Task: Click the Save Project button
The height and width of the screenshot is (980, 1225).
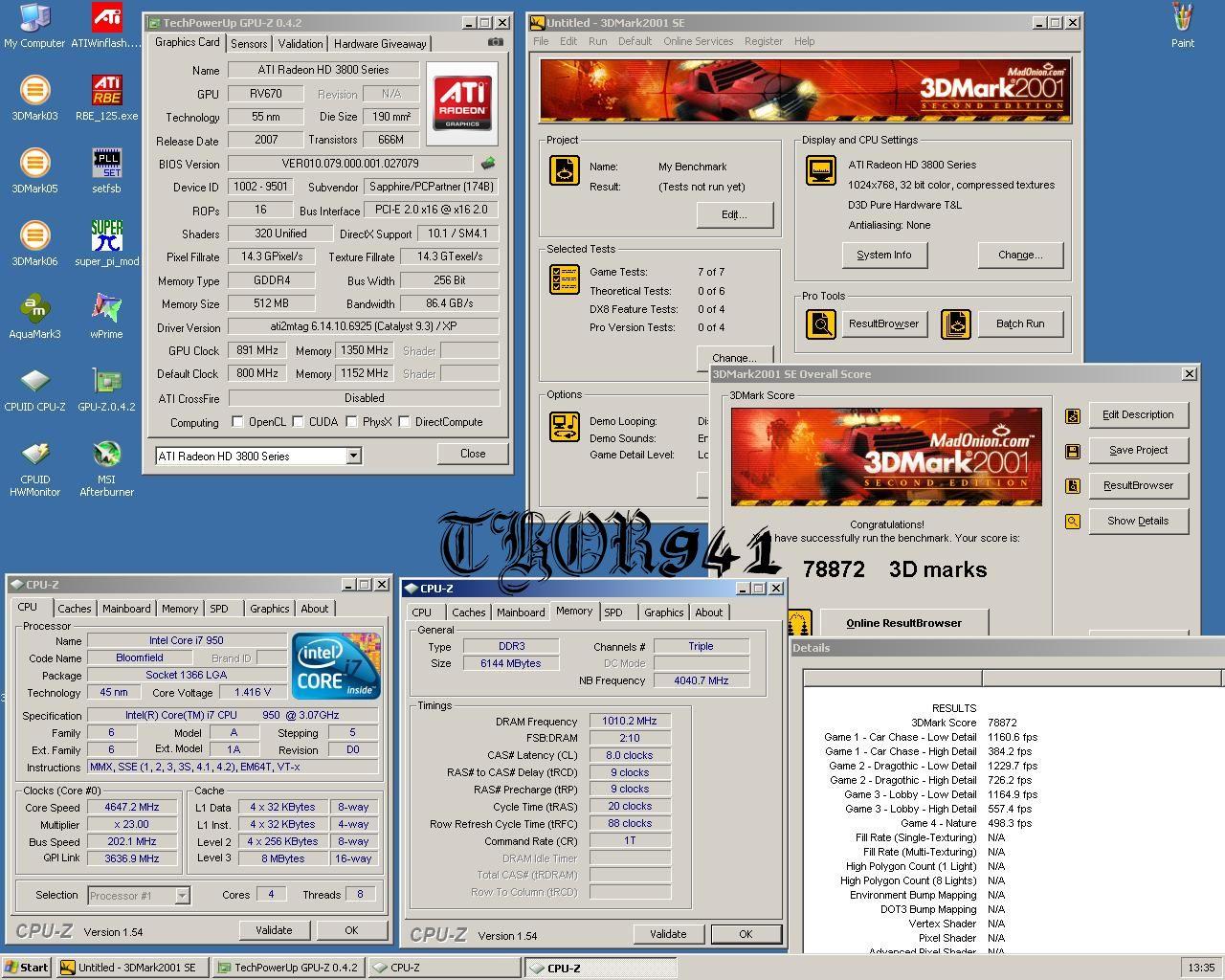Action: click(1138, 450)
